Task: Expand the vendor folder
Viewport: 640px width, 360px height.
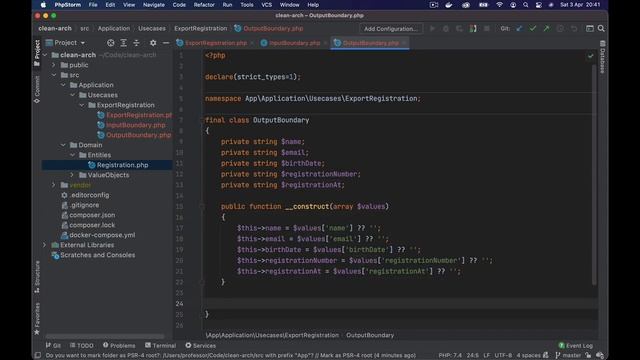Action: coord(53,185)
